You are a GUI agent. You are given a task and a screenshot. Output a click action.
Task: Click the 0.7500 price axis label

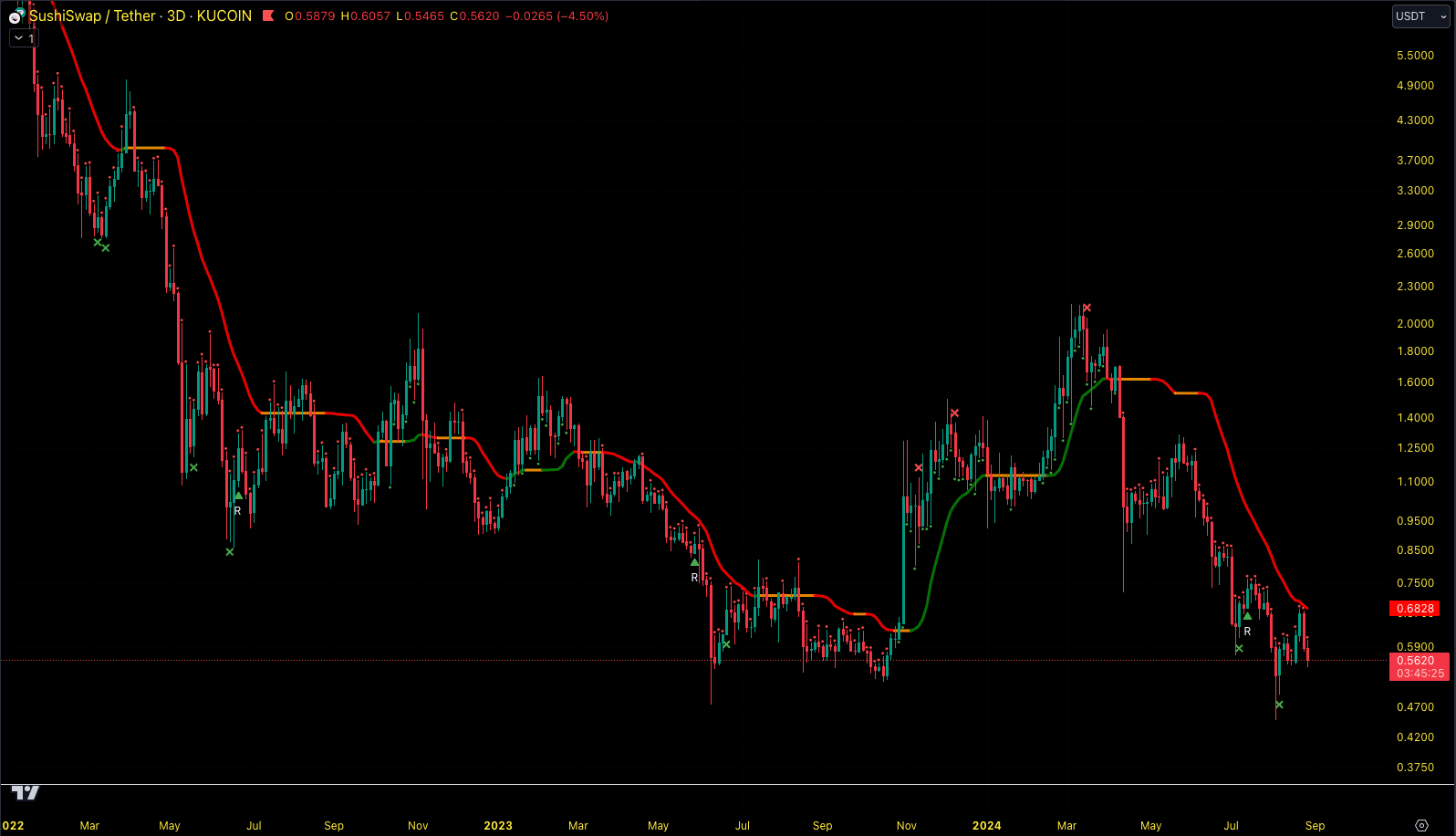(1415, 583)
